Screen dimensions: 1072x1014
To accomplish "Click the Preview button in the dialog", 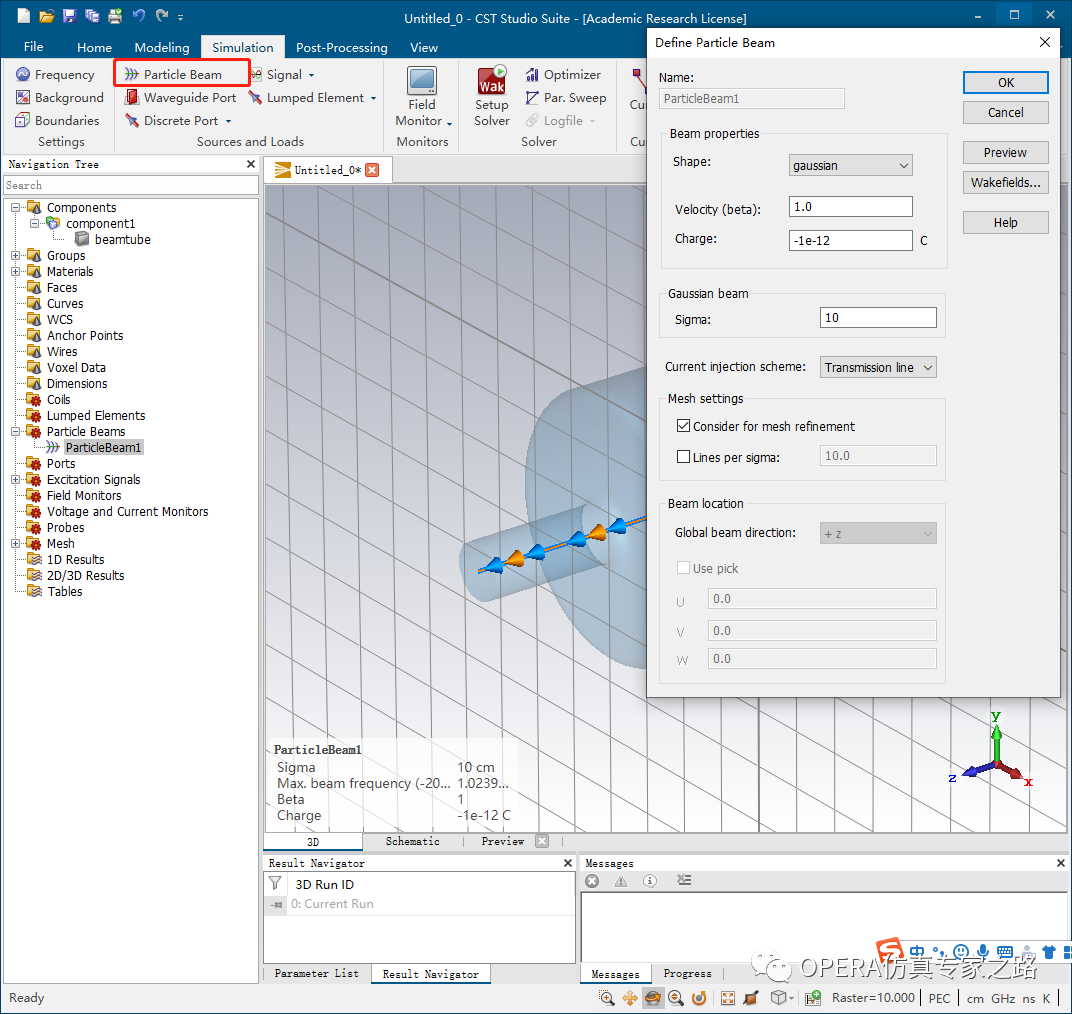I will tap(1006, 152).
